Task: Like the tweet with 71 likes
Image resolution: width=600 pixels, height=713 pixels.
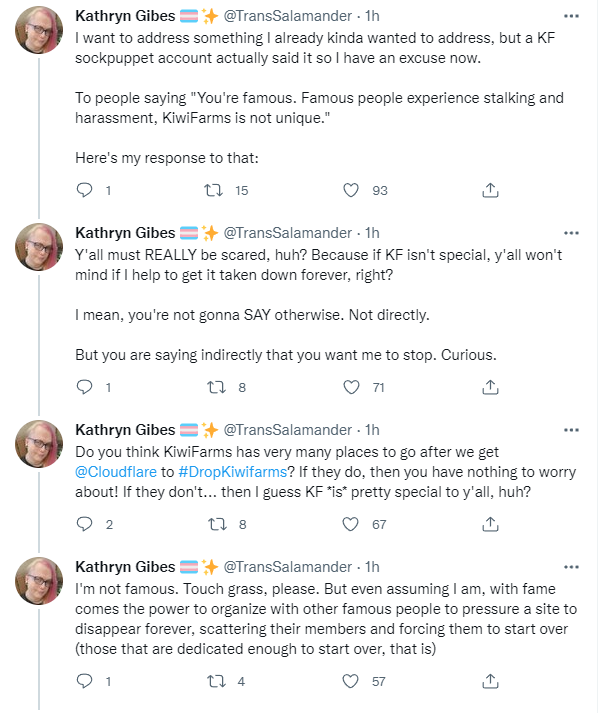Action: click(x=351, y=387)
